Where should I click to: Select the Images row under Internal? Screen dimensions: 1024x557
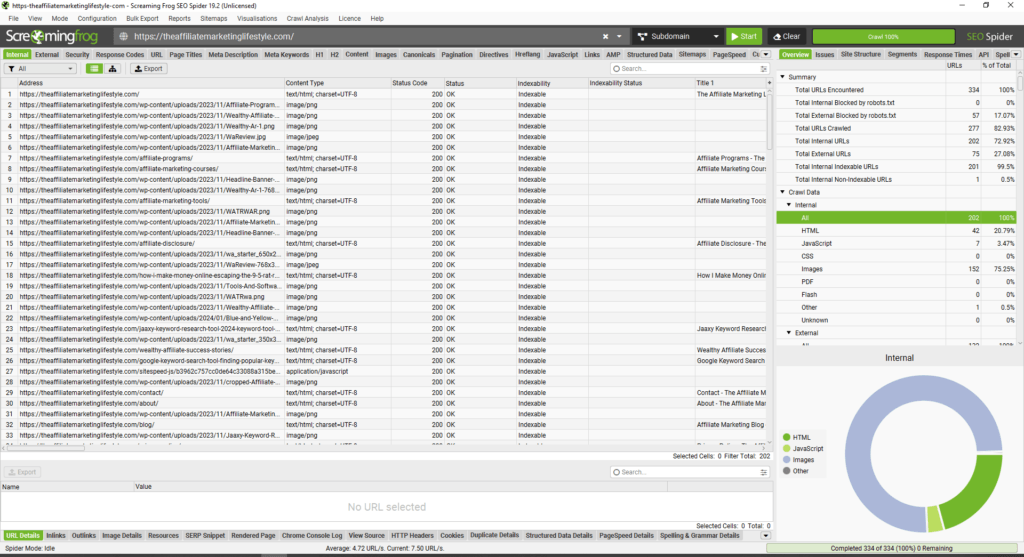pyautogui.click(x=896, y=269)
